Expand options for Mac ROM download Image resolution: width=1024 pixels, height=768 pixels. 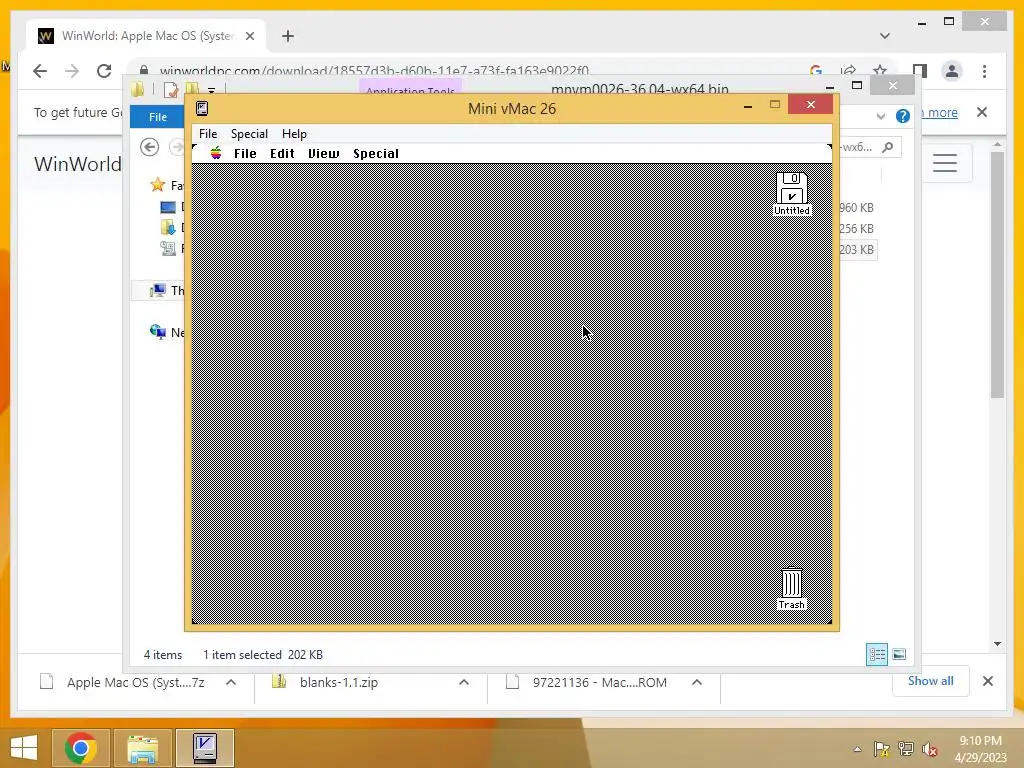point(697,682)
